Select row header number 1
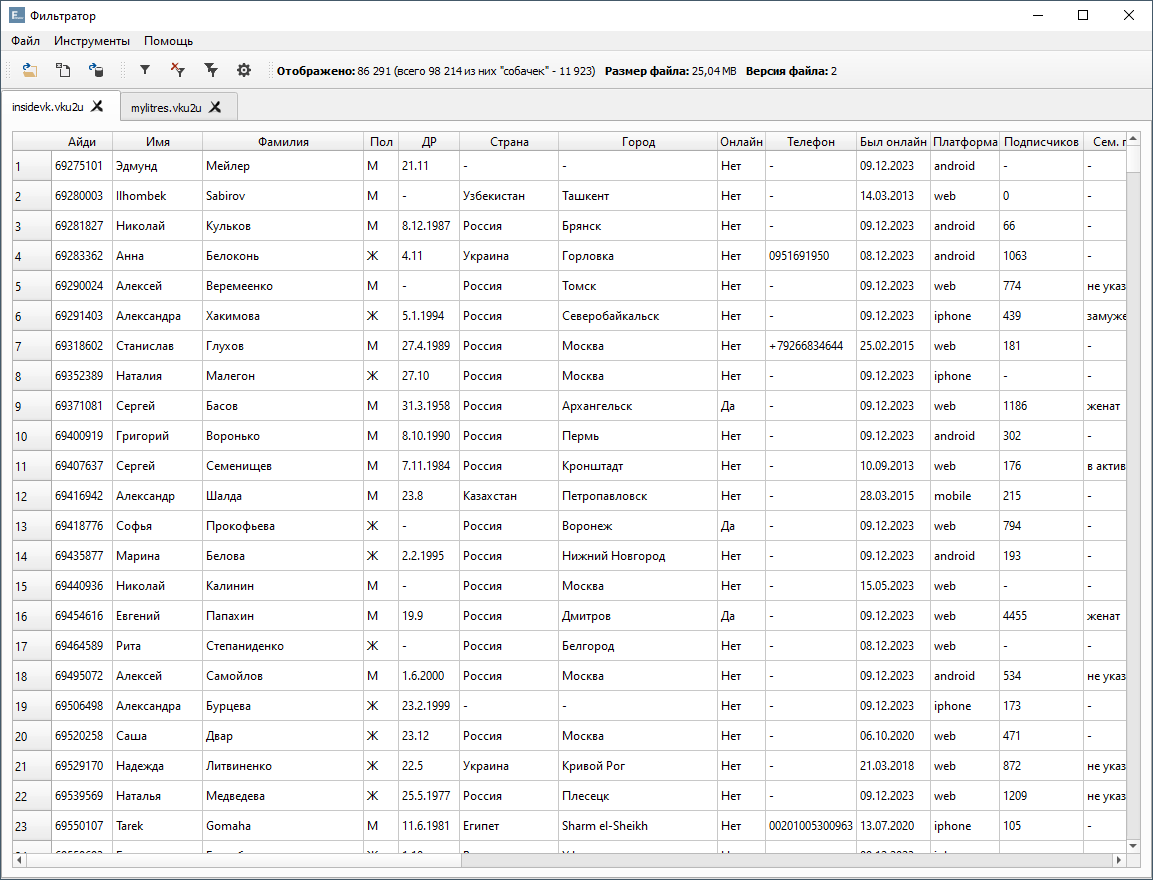1153x880 pixels. coord(32,166)
